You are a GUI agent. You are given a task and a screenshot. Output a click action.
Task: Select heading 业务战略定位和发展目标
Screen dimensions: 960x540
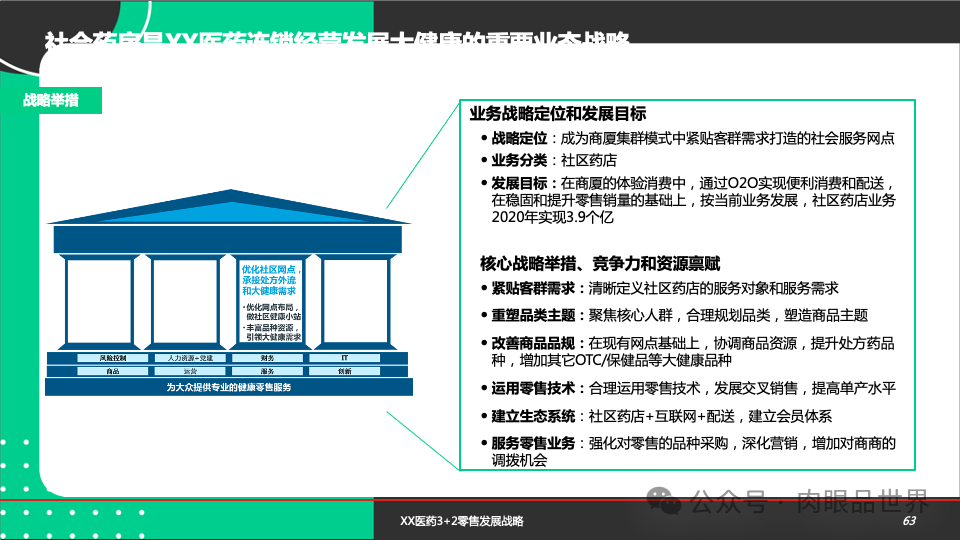[558, 114]
